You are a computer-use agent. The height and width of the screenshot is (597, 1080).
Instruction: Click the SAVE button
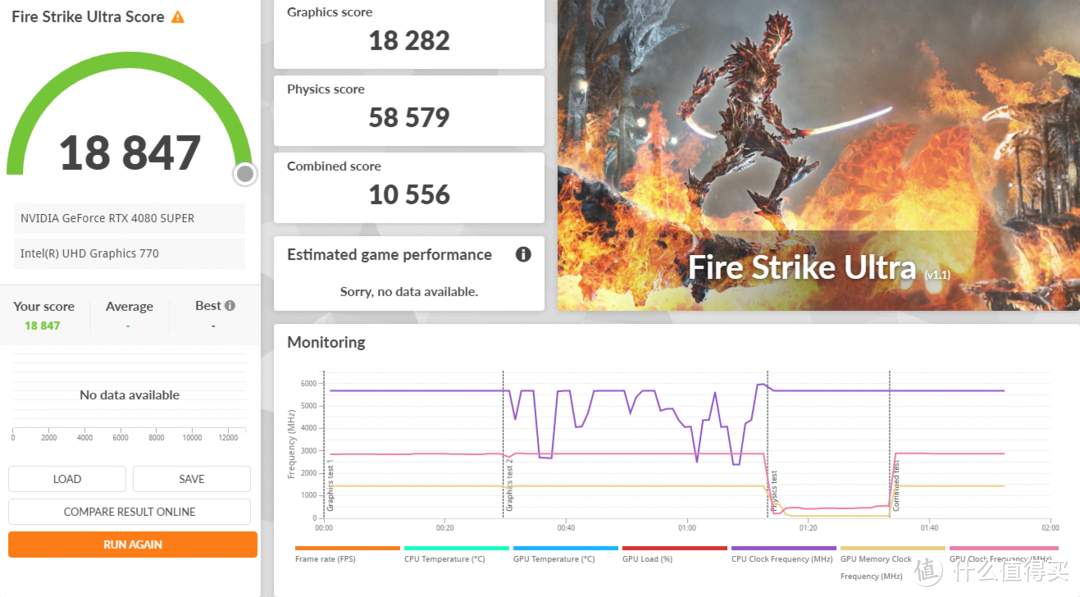191,479
